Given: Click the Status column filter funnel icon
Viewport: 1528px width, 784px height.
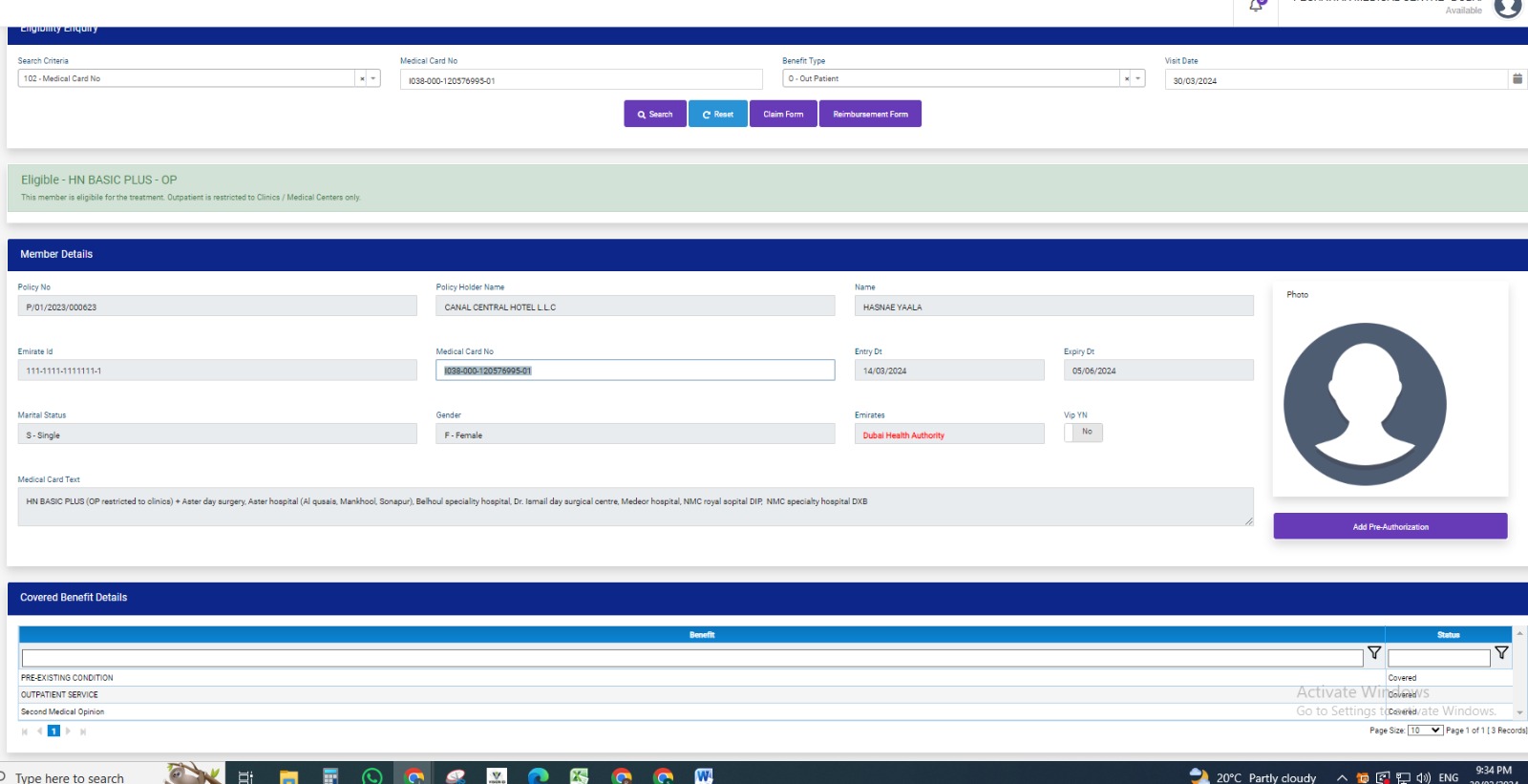Looking at the screenshot, I should [x=1501, y=653].
